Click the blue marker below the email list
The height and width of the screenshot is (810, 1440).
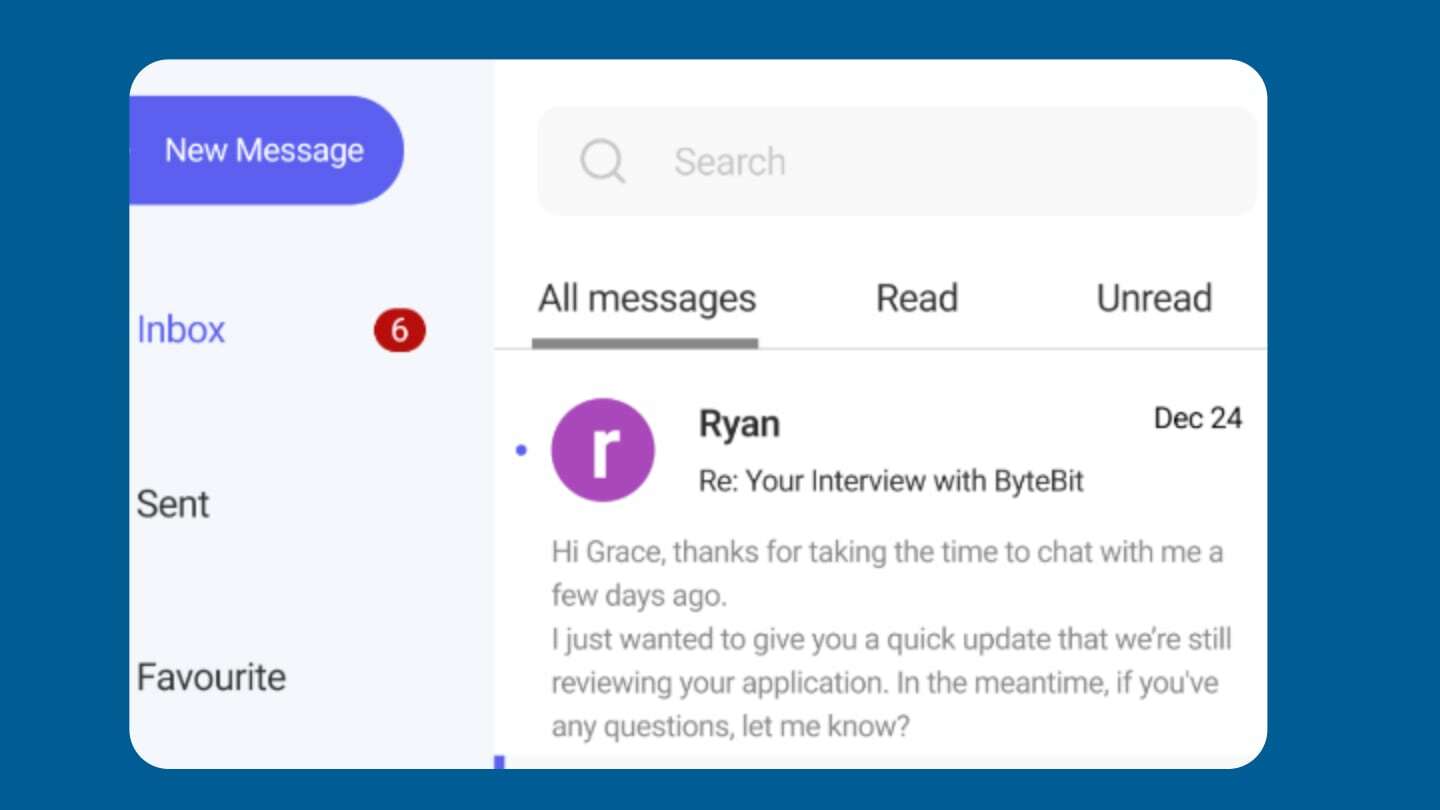[x=499, y=762]
